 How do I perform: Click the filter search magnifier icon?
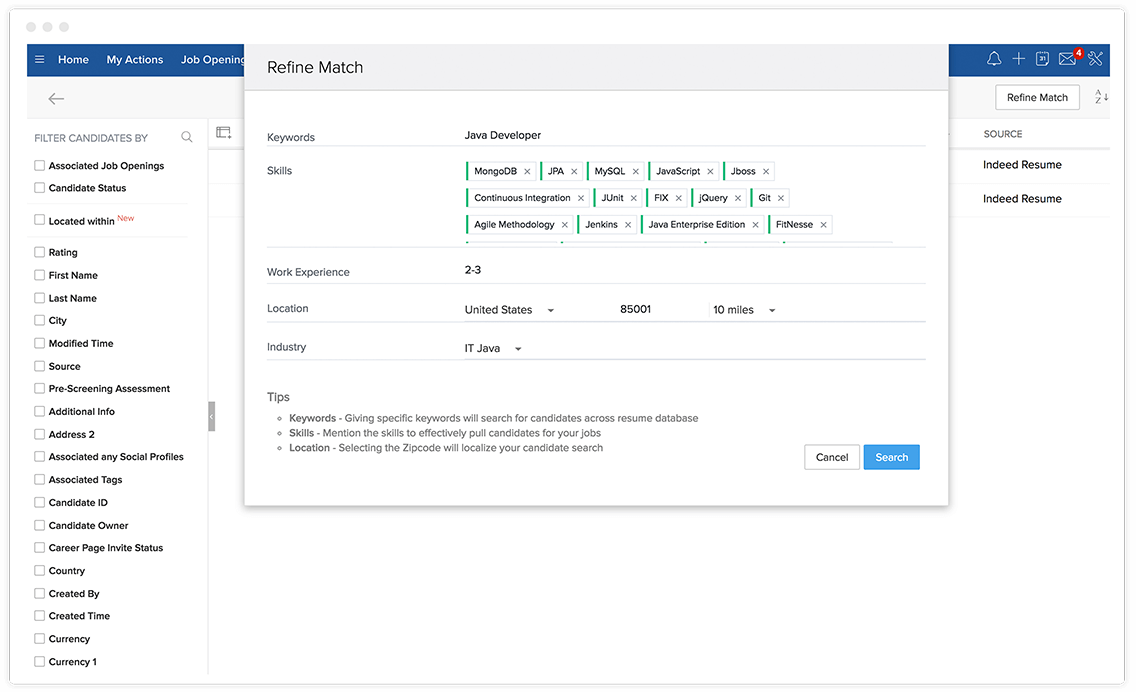pos(187,137)
